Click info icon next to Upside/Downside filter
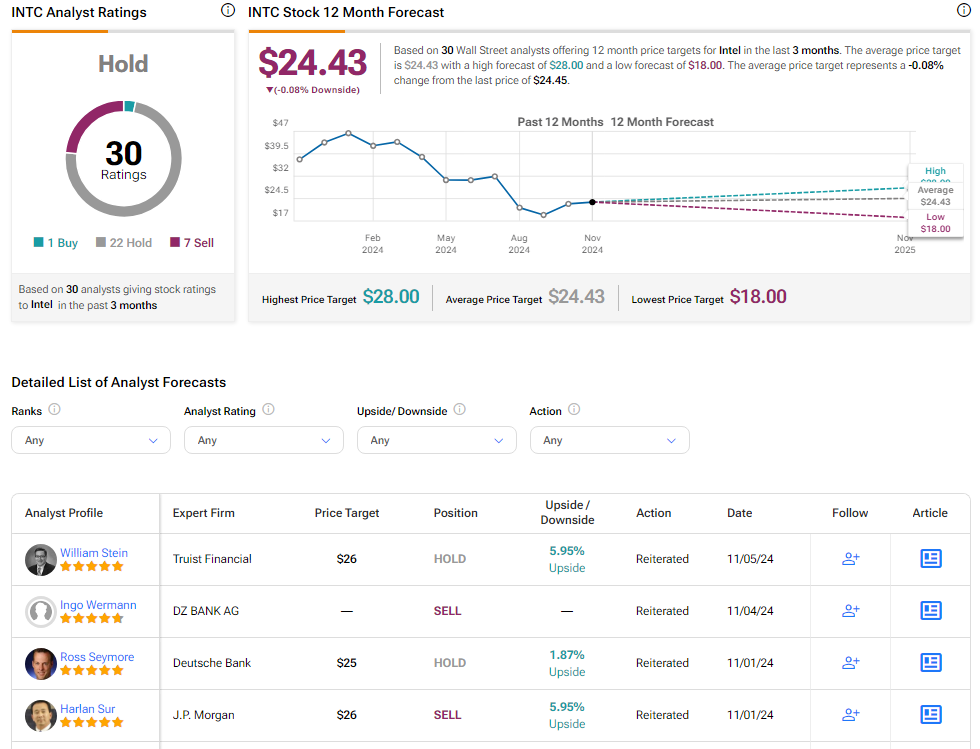Image resolution: width=980 pixels, height=749 pixels. click(x=459, y=410)
